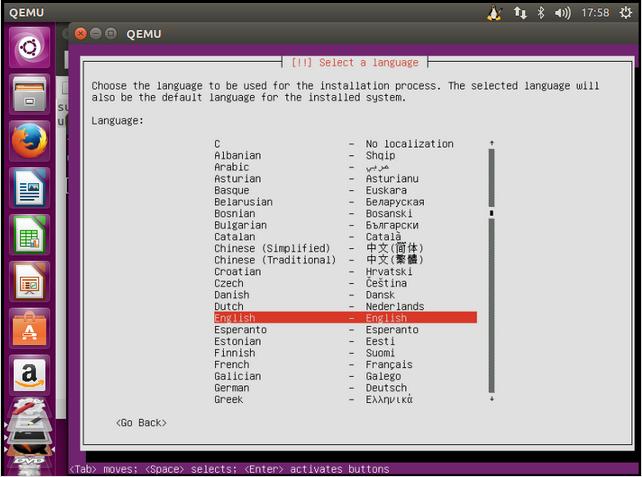
Task: Open the network indicator menu
Action: pyautogui.click(x=520, y=13)
